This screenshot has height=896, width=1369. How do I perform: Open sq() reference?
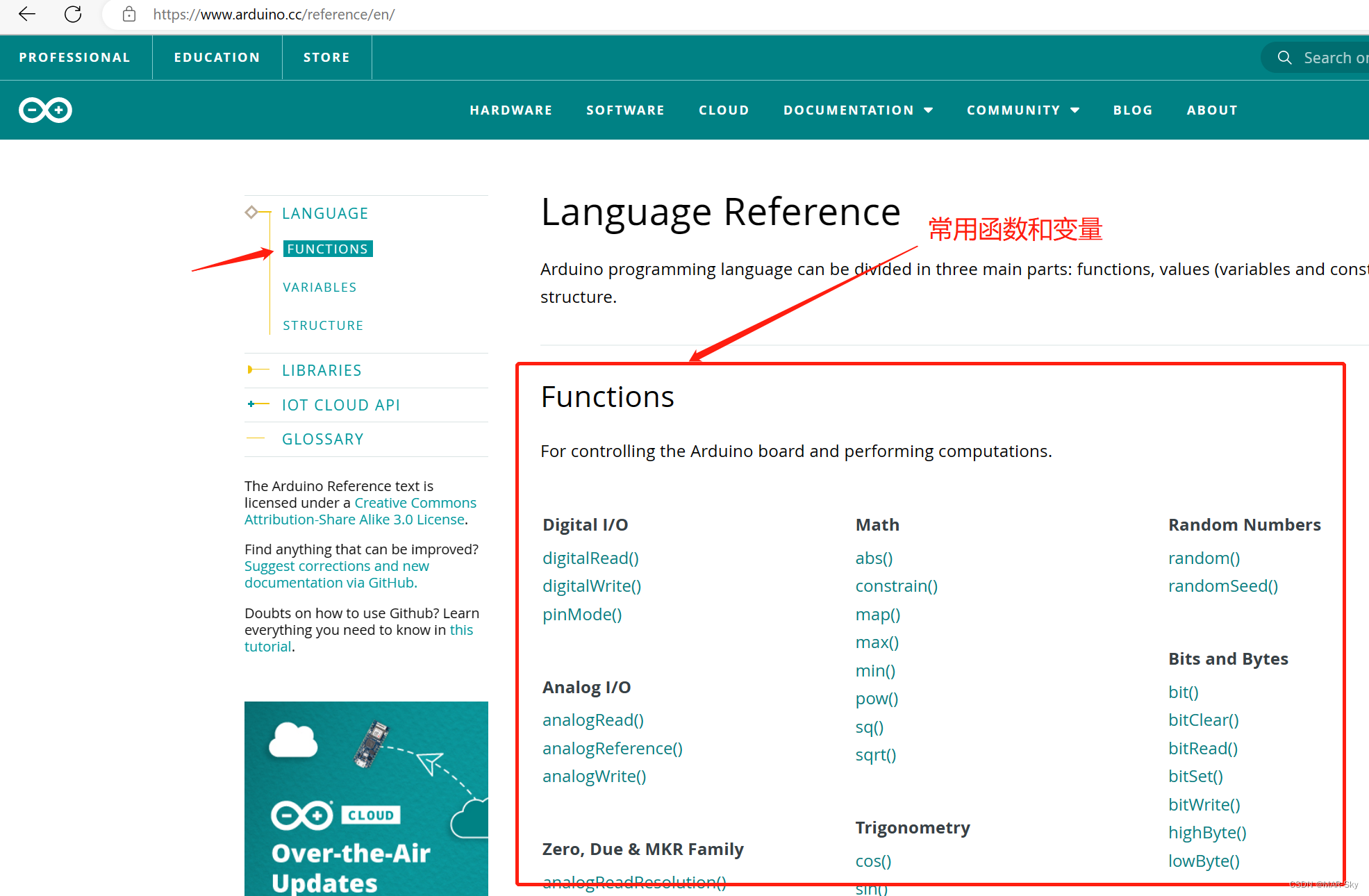point(870,727)
